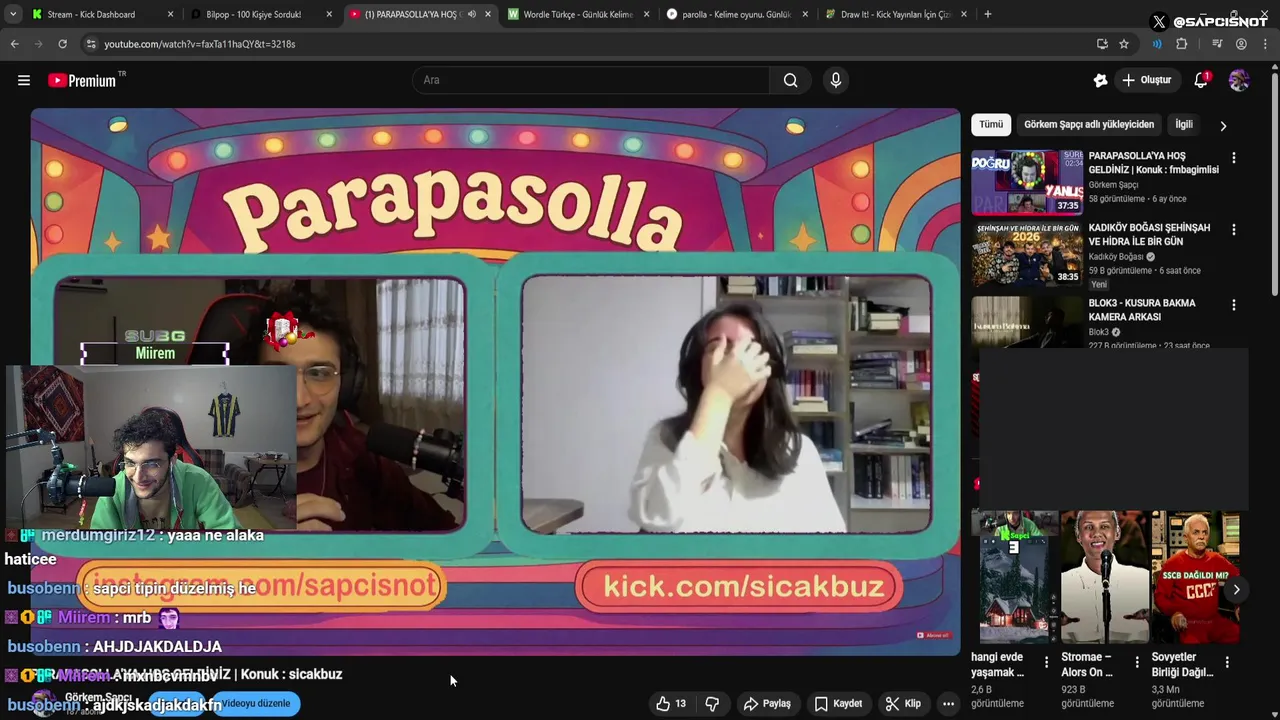Screen dimensions: 1280x720
Task: Select Görkem Şapçı adlı yükleyiciden chip
Action: pyautogui.click(x=1089, y=125)
